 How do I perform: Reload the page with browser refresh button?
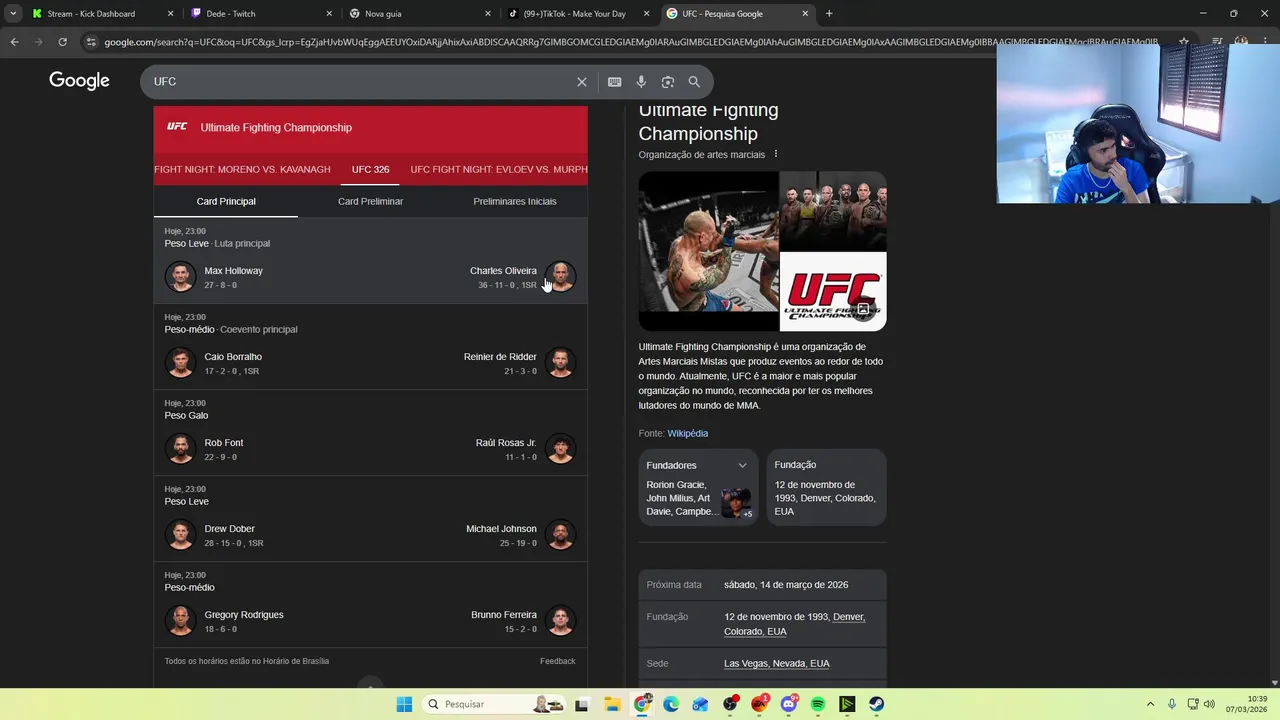click(x=62, y=42)
